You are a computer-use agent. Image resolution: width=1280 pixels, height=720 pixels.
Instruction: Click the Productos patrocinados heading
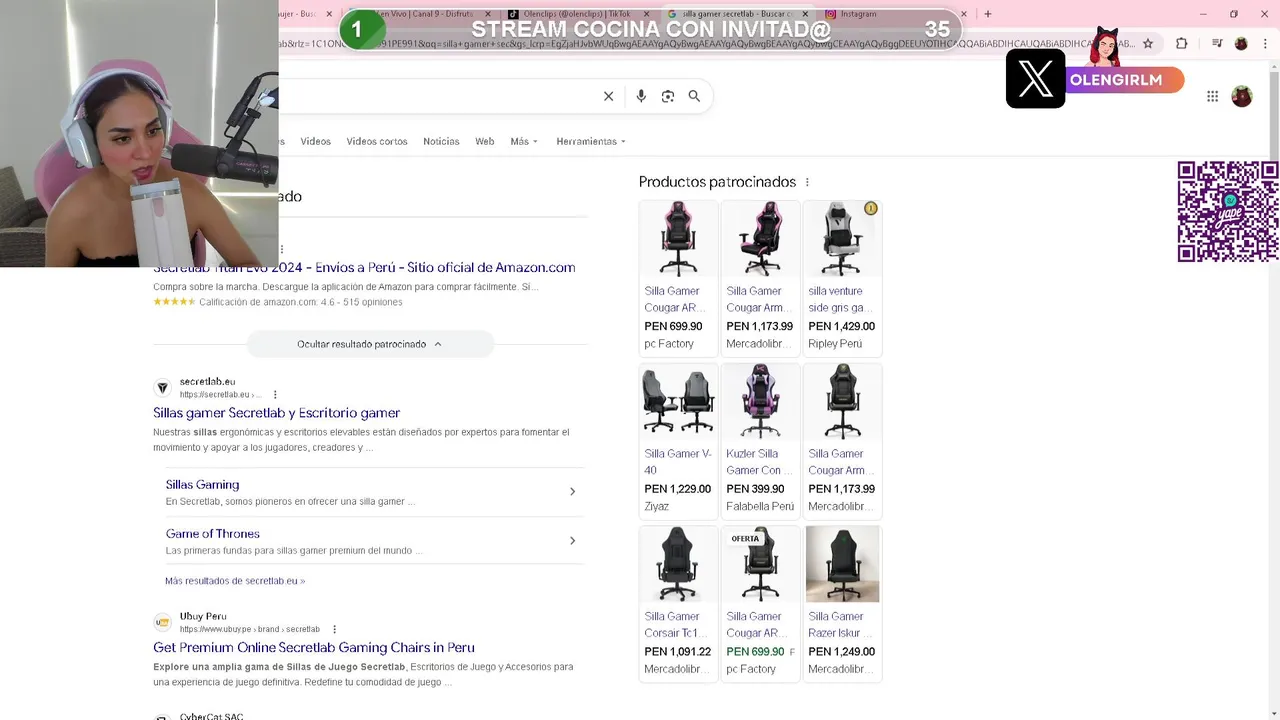(x=717, y=182)
